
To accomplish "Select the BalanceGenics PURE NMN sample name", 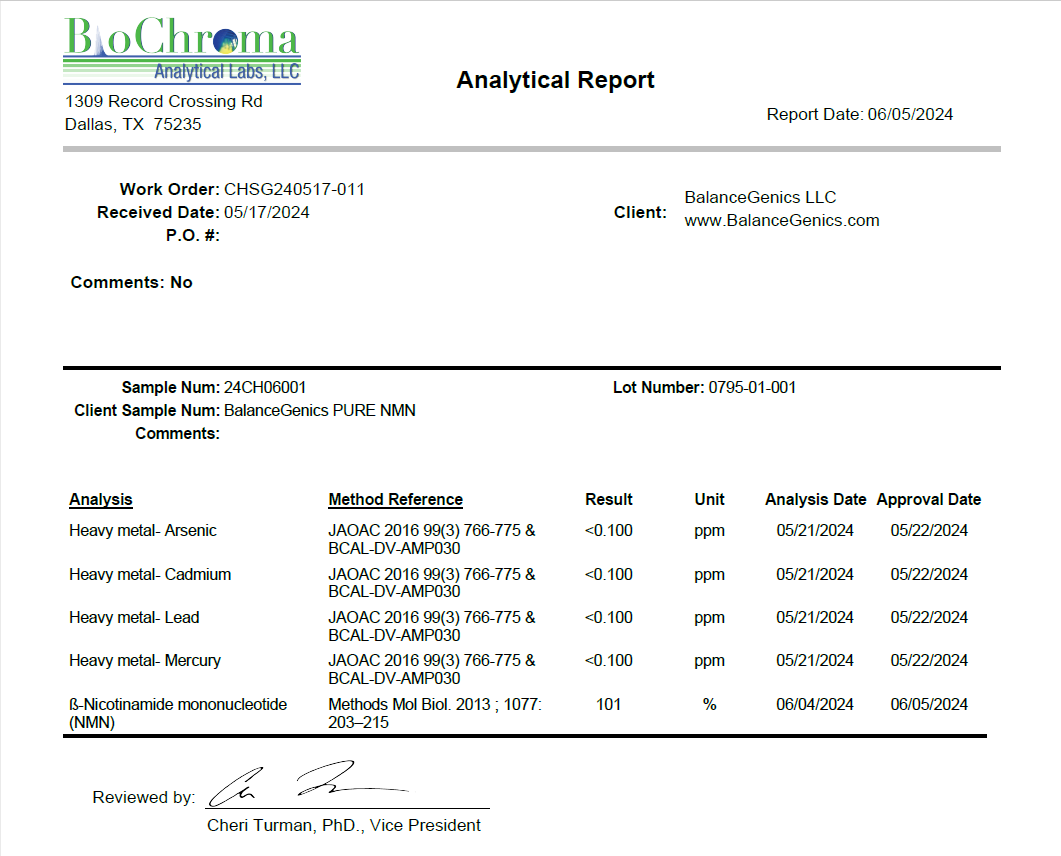I will point(320,411).
